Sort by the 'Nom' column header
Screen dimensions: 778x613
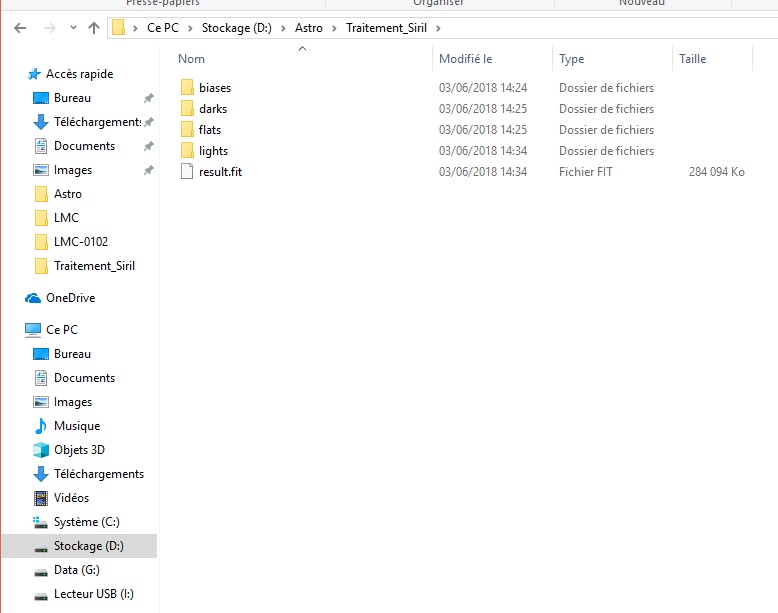(192, 59)
